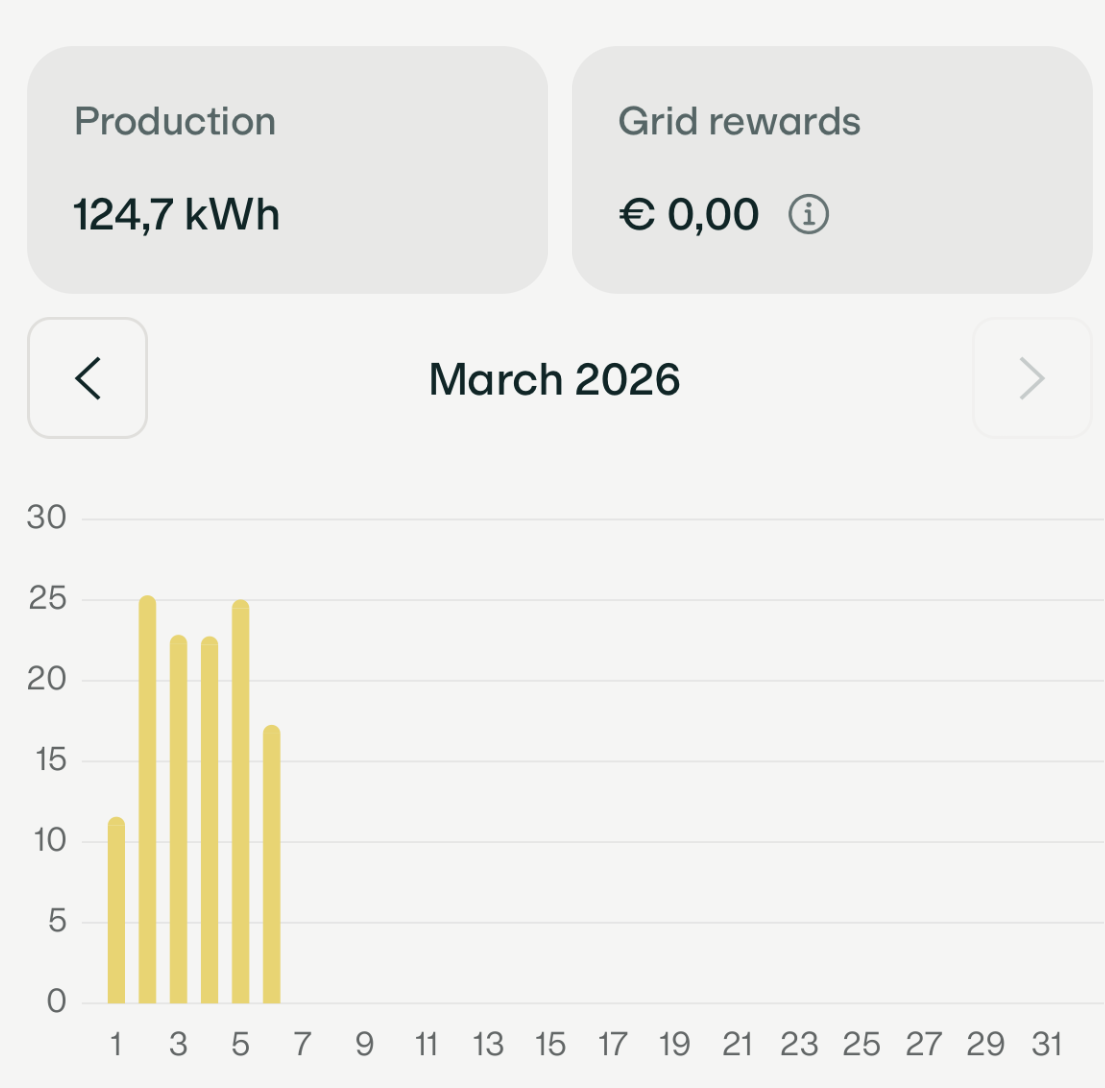Open the Production card
The width and height of the screenshot is (1105, 1088).
pos(287,170)
